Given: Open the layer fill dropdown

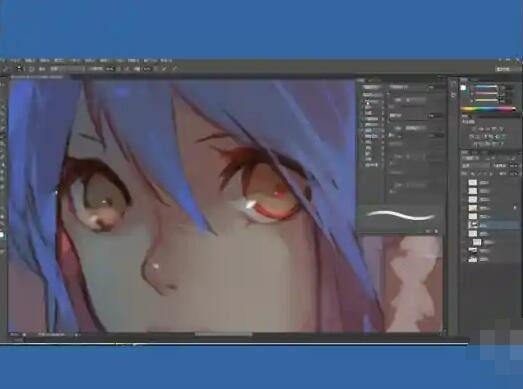Looking at the screenshot, I should [x=514, y=173].
